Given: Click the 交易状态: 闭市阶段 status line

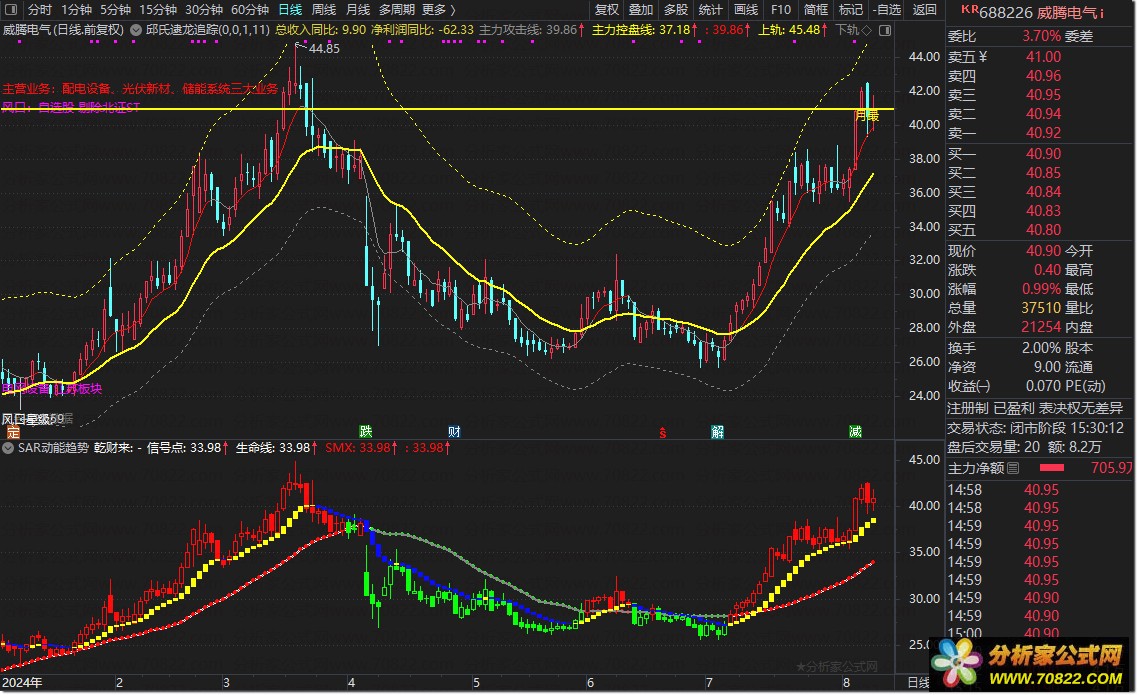Looking at the screenshot, I should (x=1035, y=428).
